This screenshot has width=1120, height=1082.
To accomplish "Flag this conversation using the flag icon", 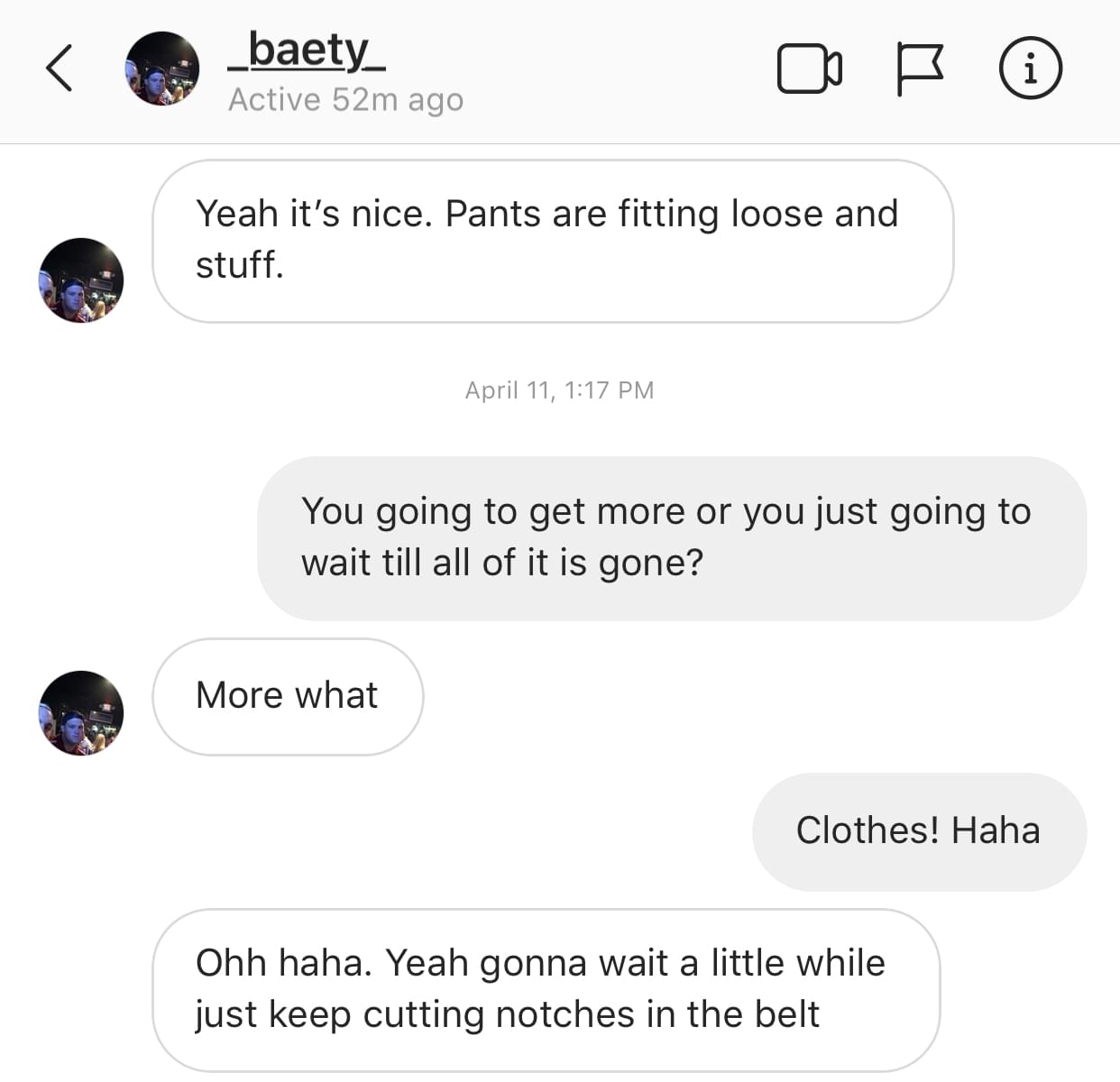I will [920, 69].
